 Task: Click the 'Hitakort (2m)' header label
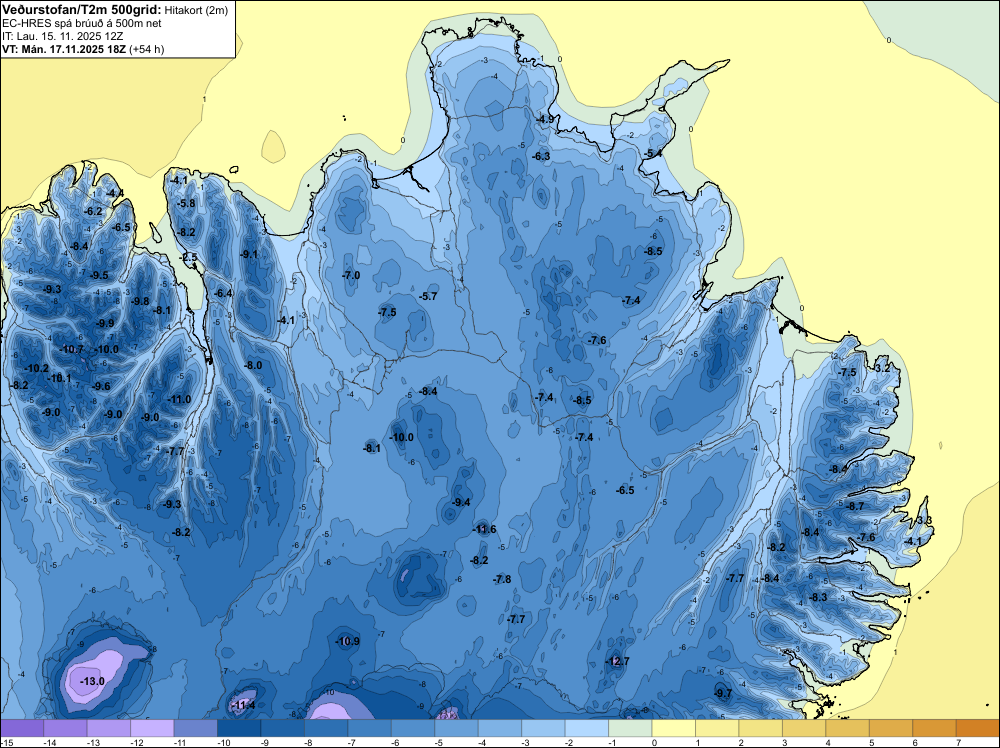pyautogui.click(x=196, y=10)
